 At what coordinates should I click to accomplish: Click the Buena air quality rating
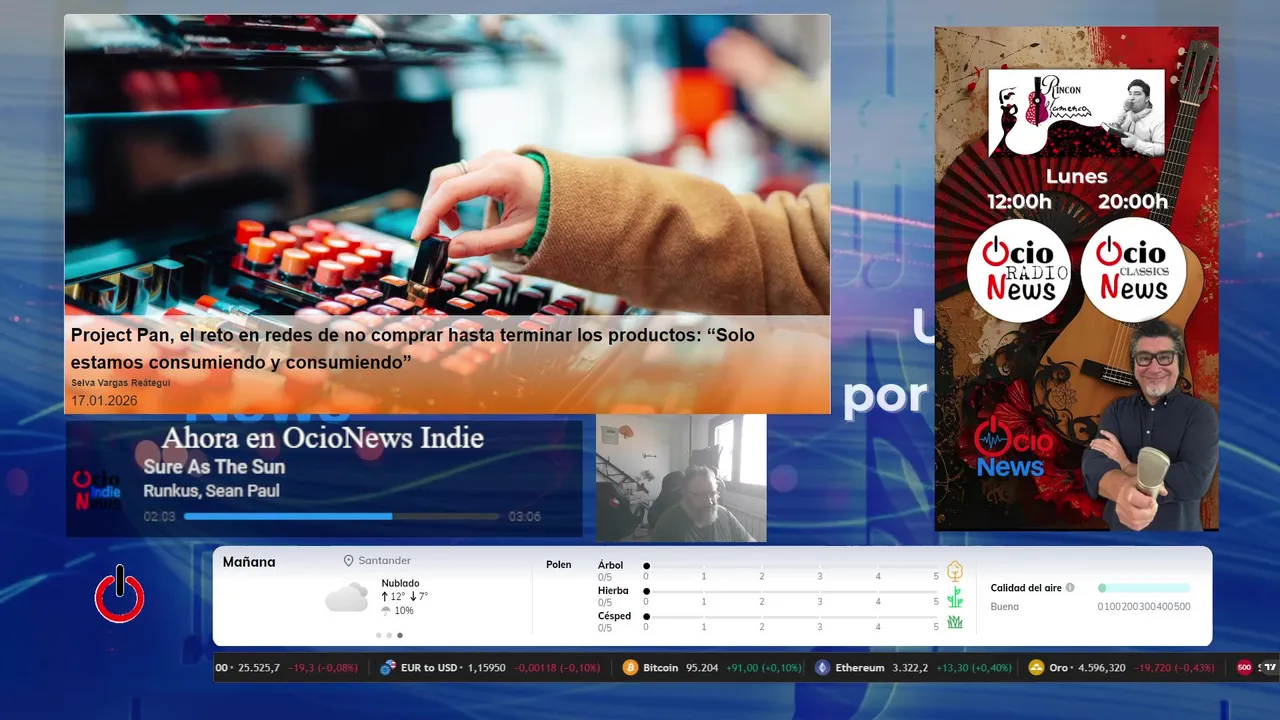click(1005, 607)
